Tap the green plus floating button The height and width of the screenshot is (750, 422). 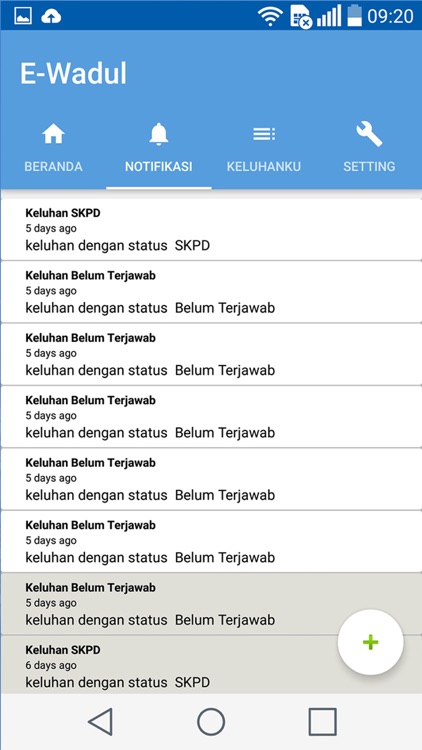point(370,642)
